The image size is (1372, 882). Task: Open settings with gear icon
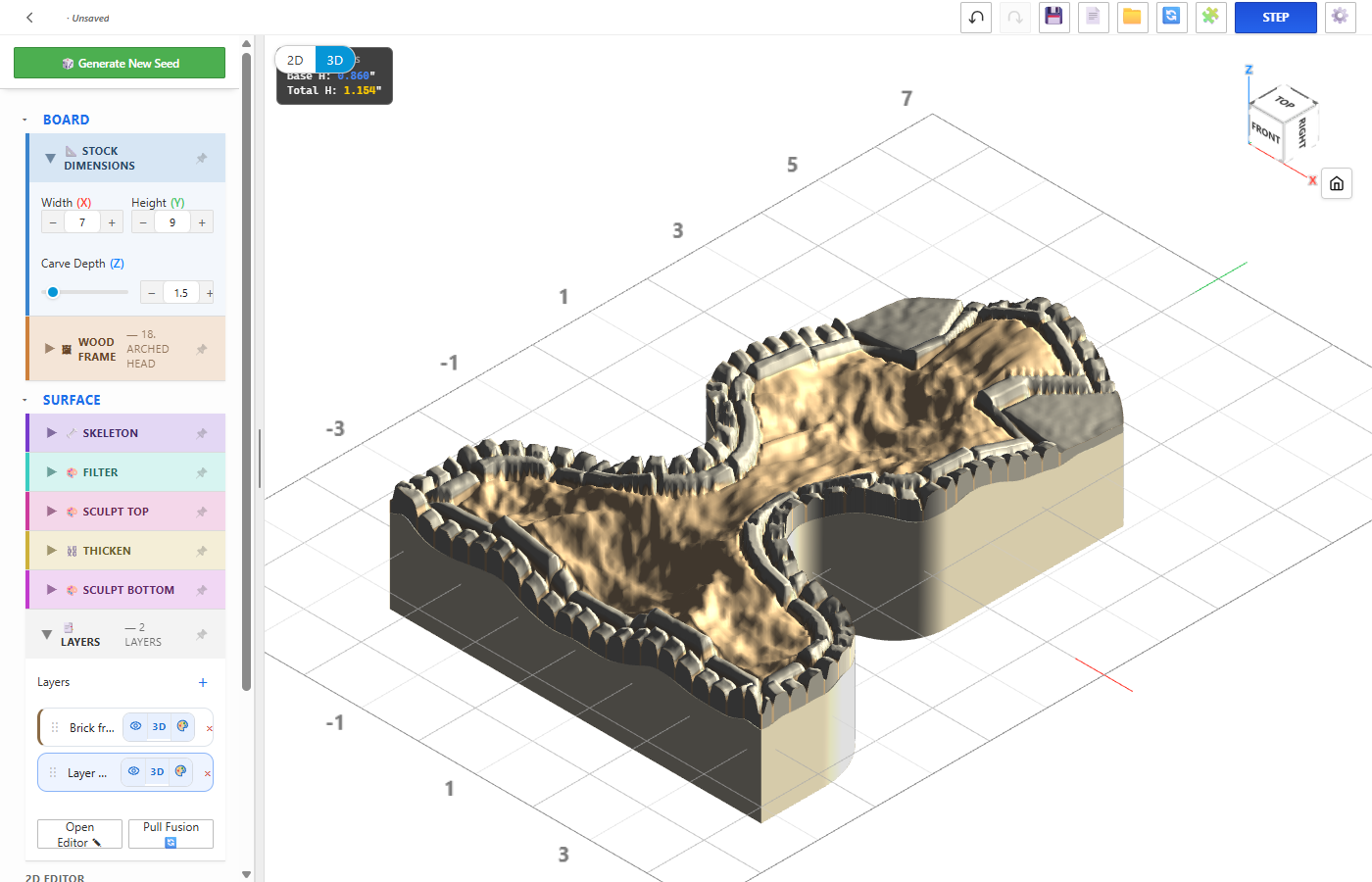click(1340, 17)
